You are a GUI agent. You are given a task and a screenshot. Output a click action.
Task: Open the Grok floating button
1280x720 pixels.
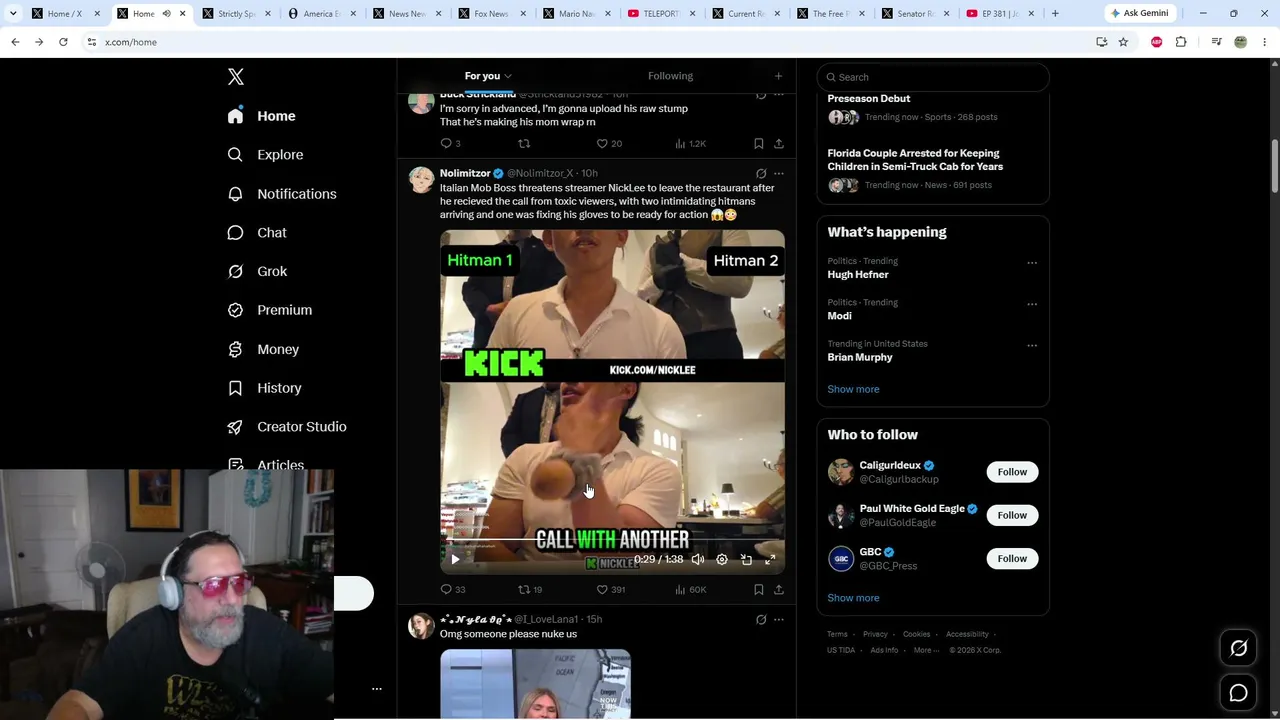coord(1238,649)
